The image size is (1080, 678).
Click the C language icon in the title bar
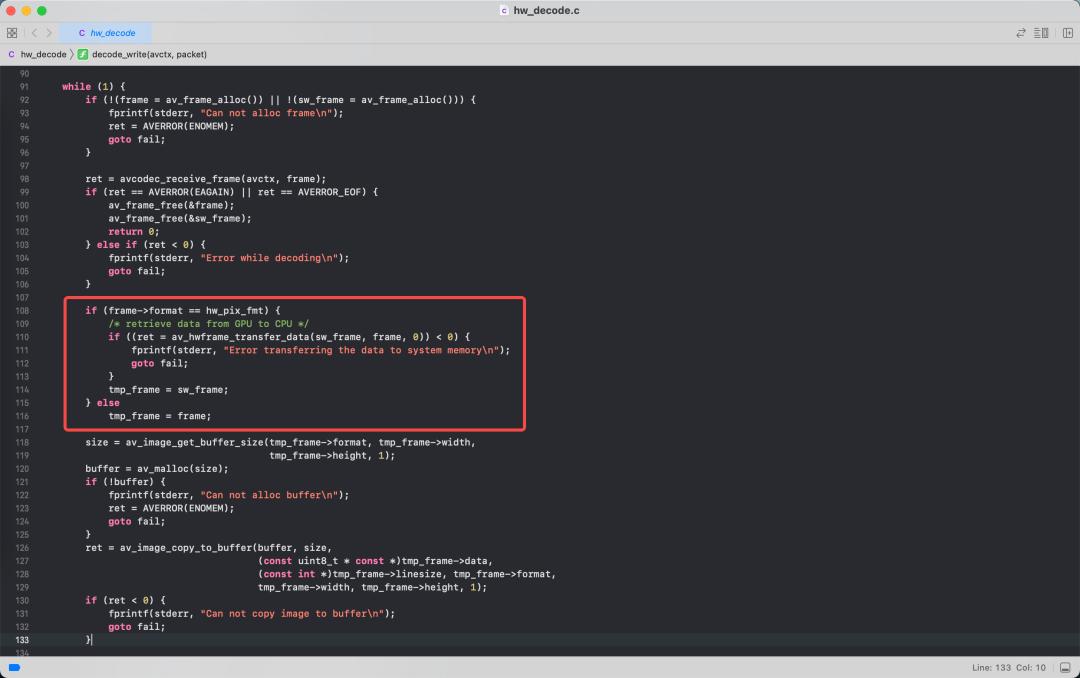[503, 11]
